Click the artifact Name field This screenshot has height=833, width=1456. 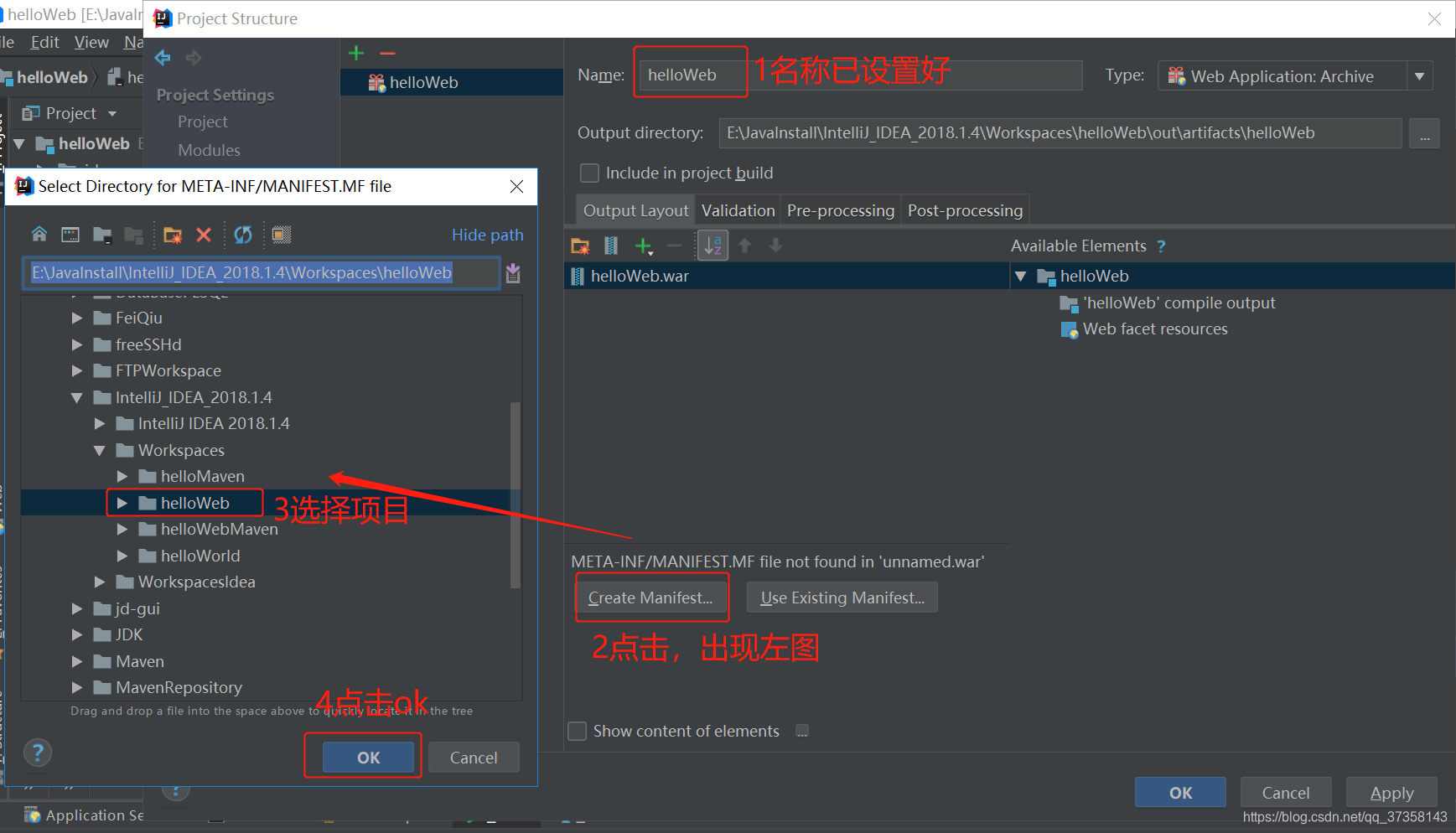click(860, 75)
